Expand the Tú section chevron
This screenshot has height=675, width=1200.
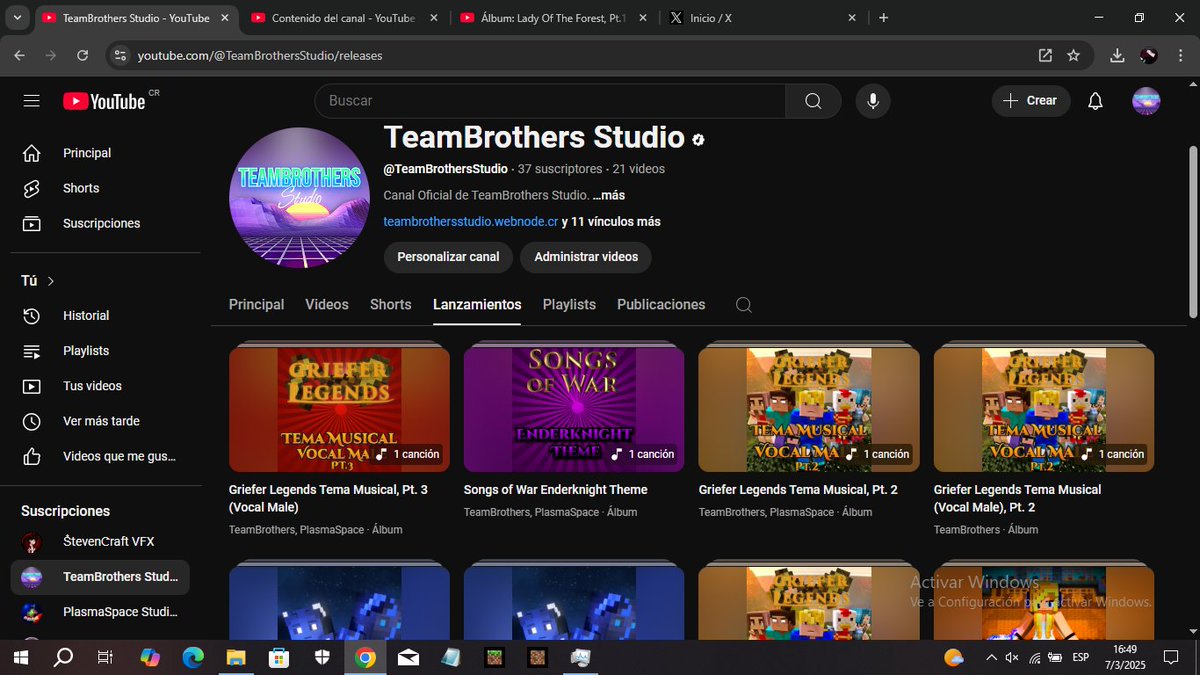[51, 281]
